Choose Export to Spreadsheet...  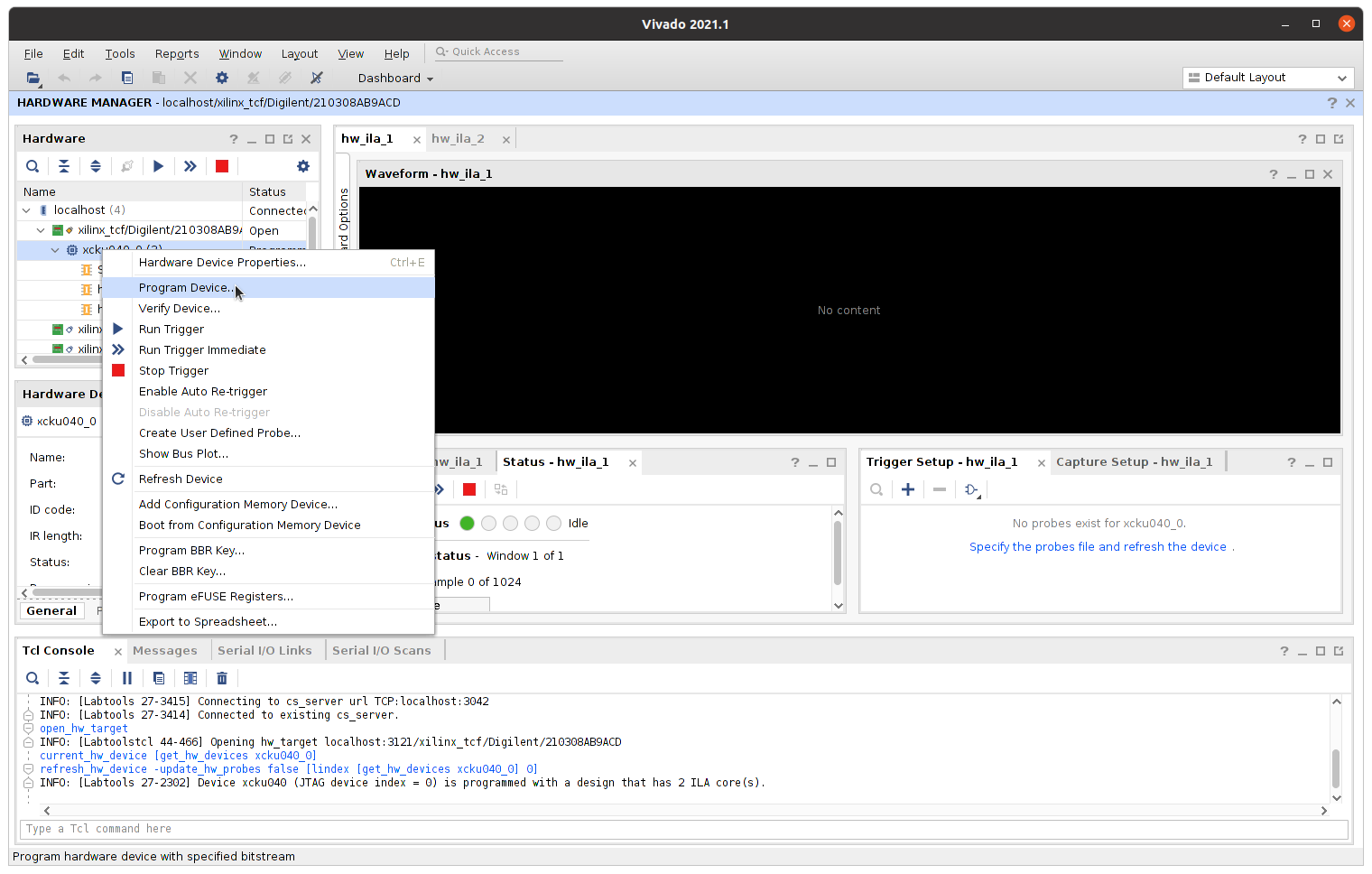[x=269, y=622]
